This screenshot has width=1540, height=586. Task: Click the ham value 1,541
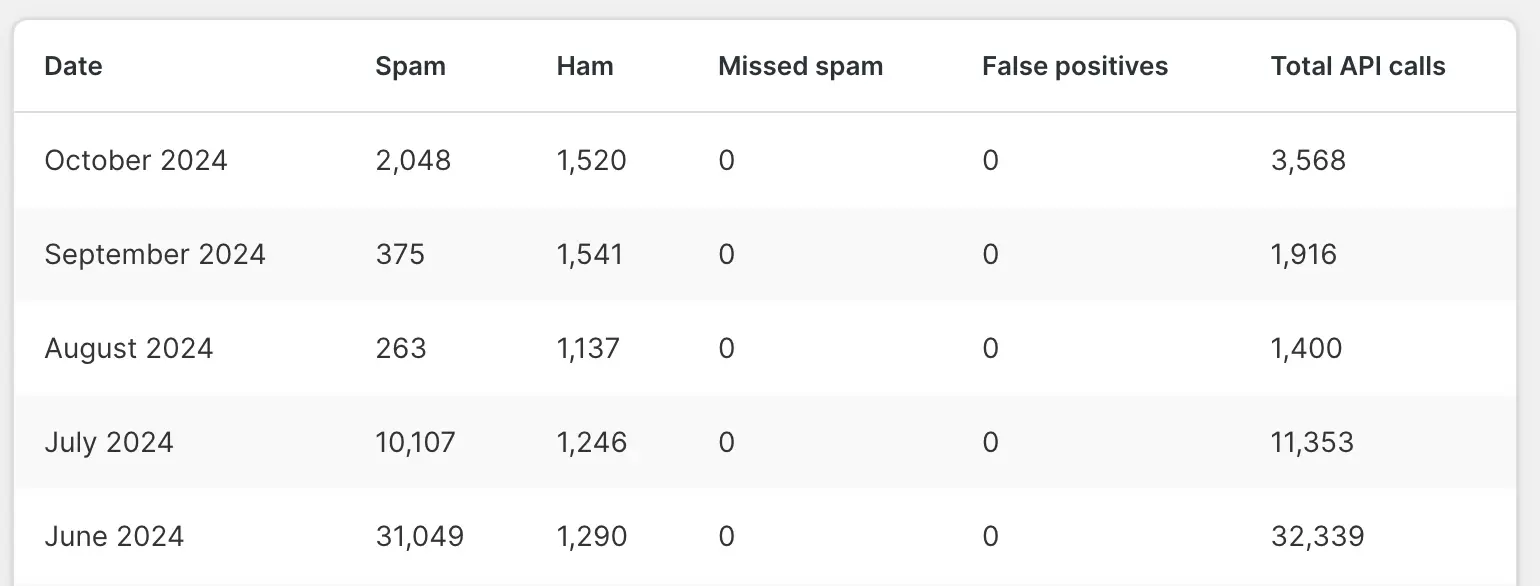coord(590,254)
